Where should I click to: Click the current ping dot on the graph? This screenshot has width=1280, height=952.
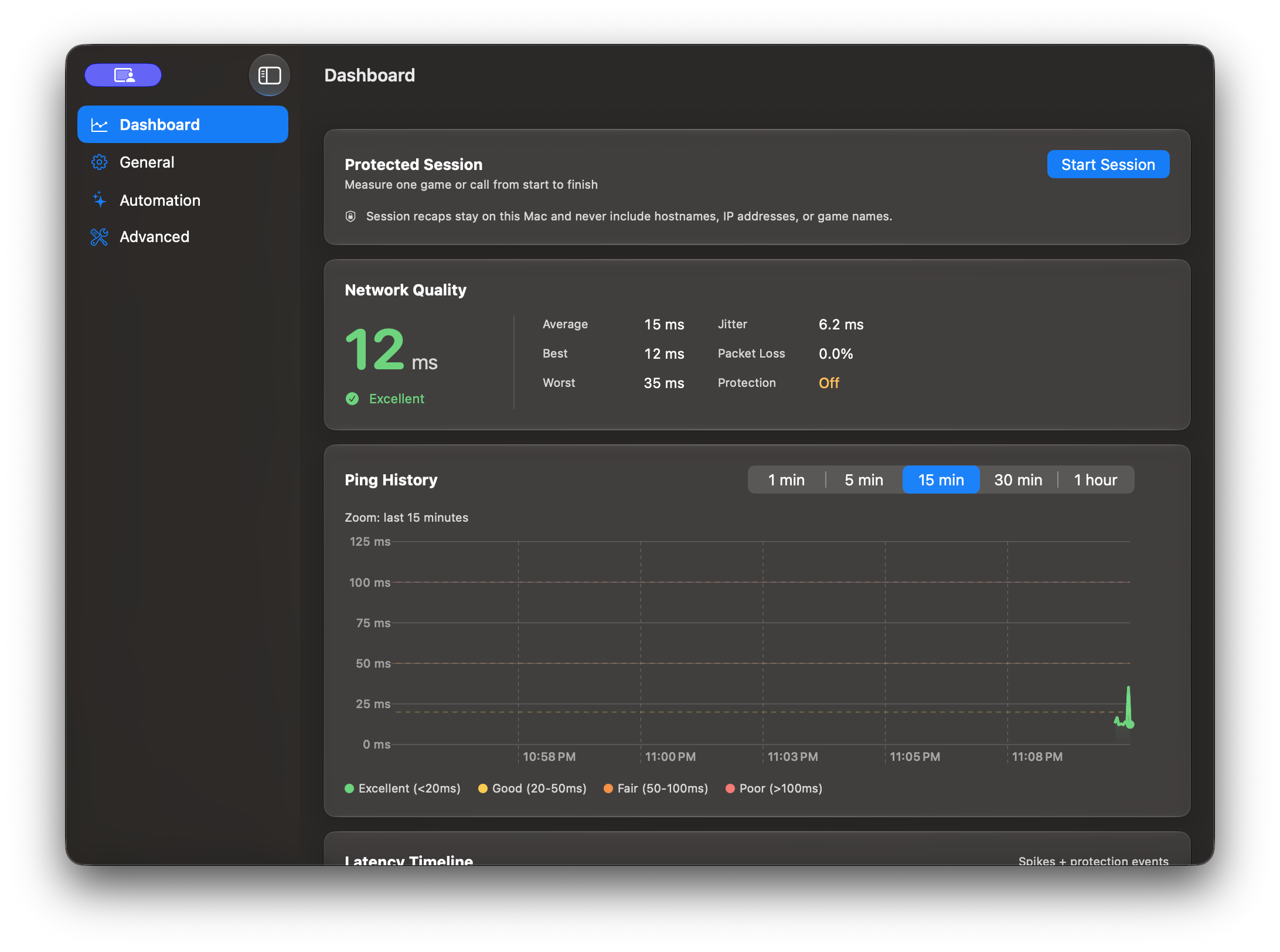coord(1130,725)
